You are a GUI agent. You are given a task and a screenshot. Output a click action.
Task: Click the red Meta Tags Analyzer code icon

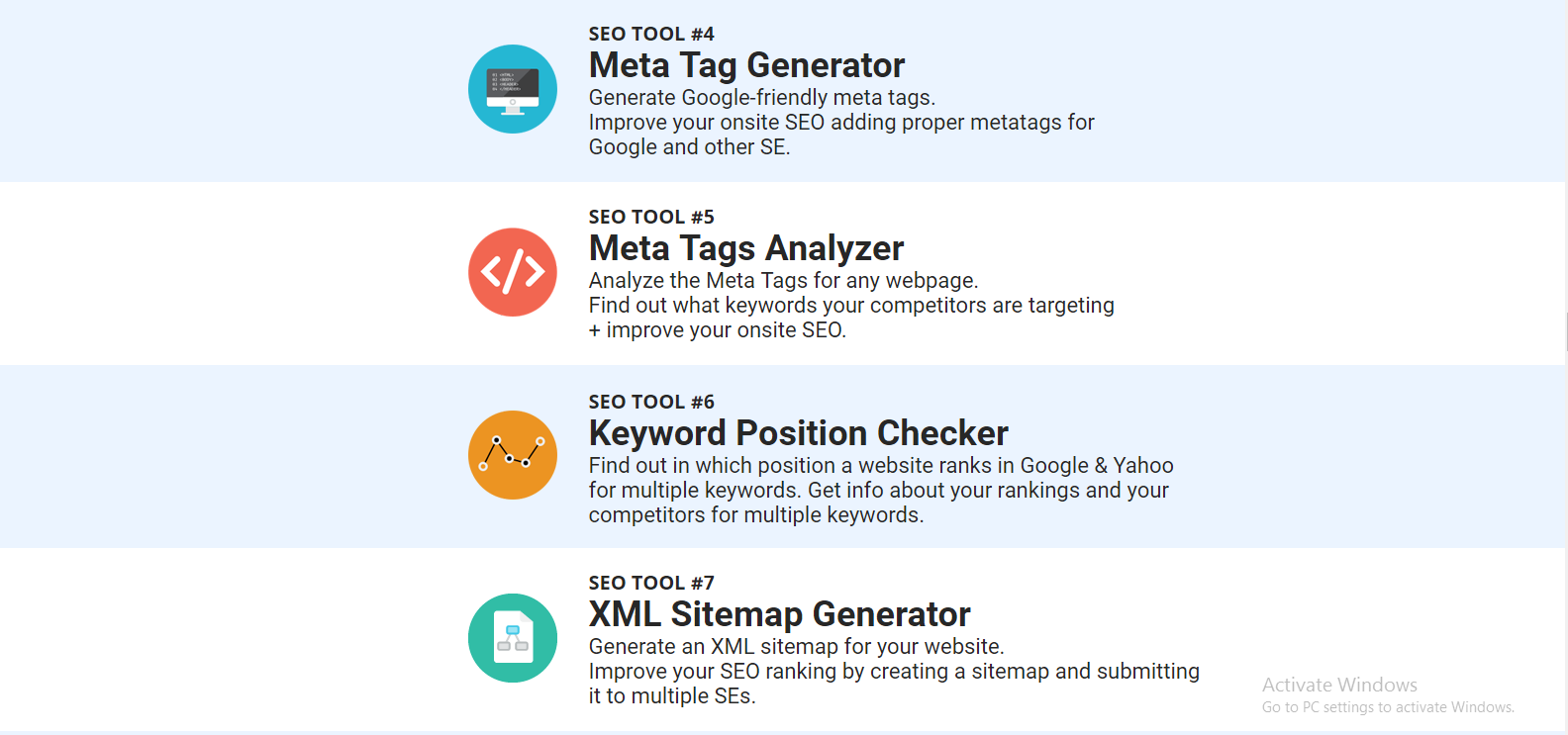pos(513,272)
